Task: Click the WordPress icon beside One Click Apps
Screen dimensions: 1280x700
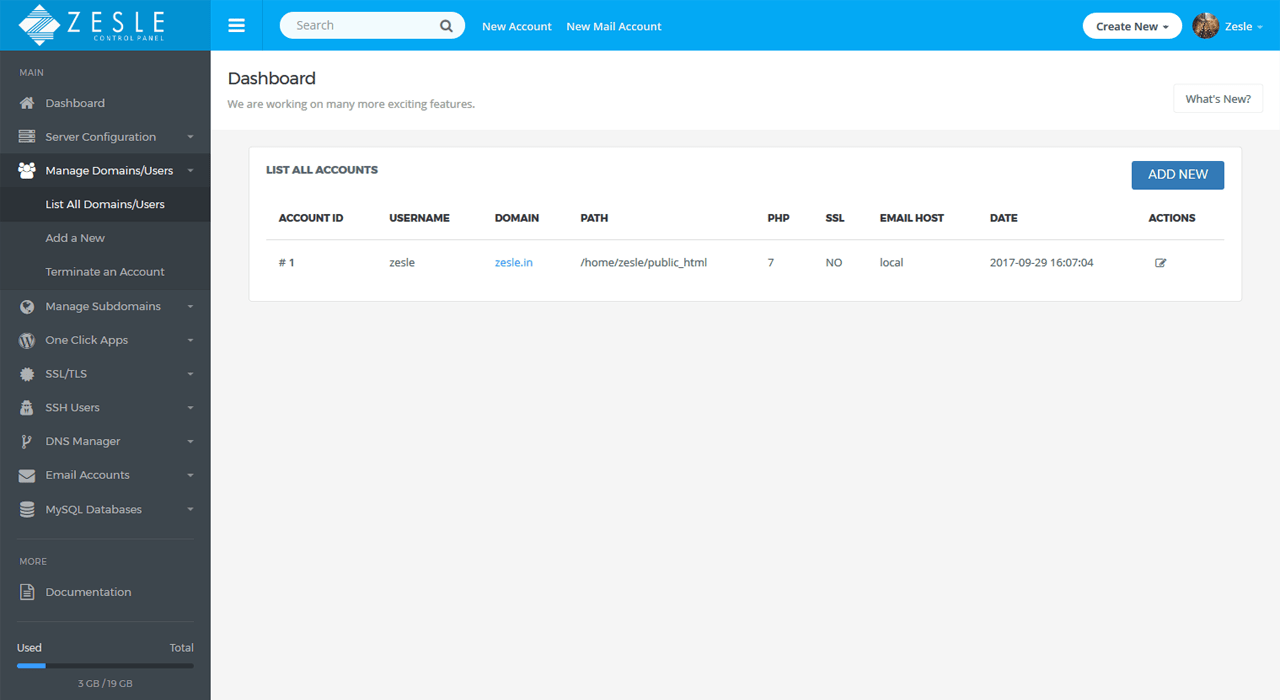Action: tap(27, 340)
